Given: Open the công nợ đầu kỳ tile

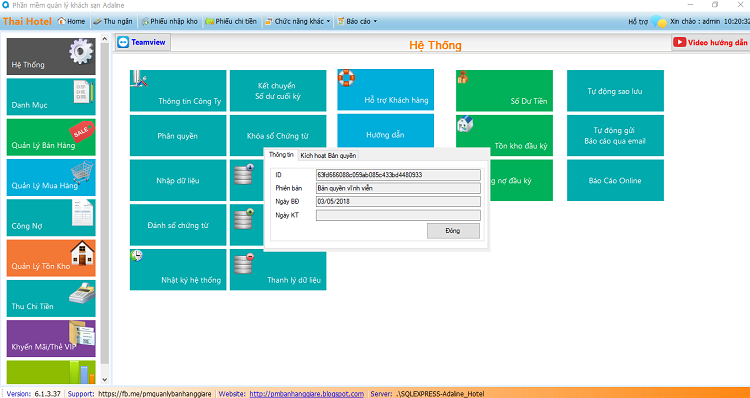Looking at the screenshot, I should (520, 180).
